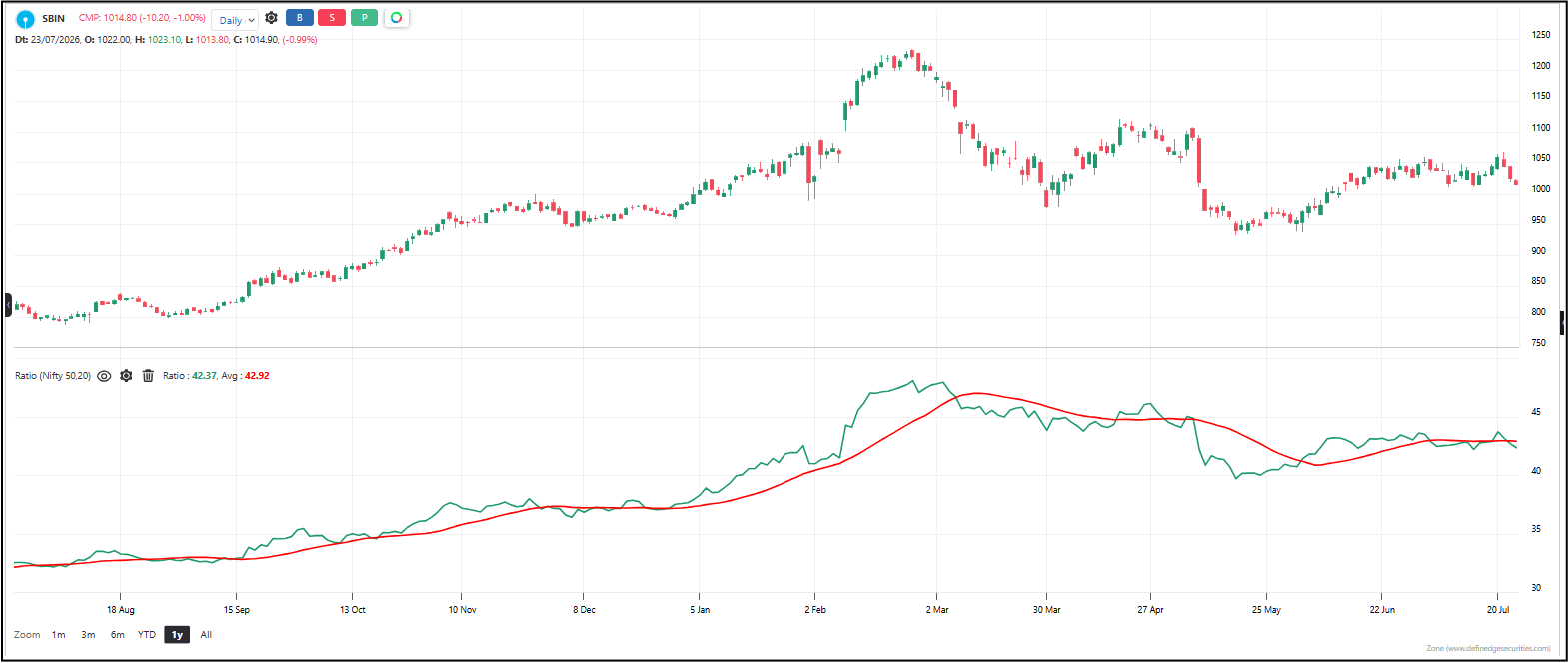Click the multicolor circle indicator icon
The height and width of the screenshot is (663, 1568).
point(397,18)
